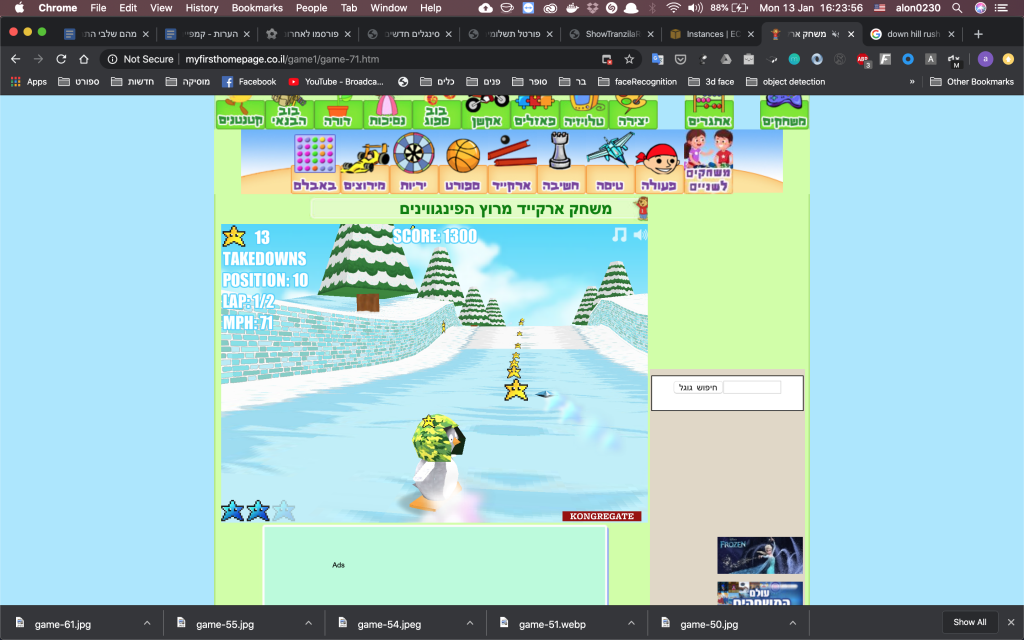Open the Pocket extension
This screenshot has width=1024, height=640.
680,59
